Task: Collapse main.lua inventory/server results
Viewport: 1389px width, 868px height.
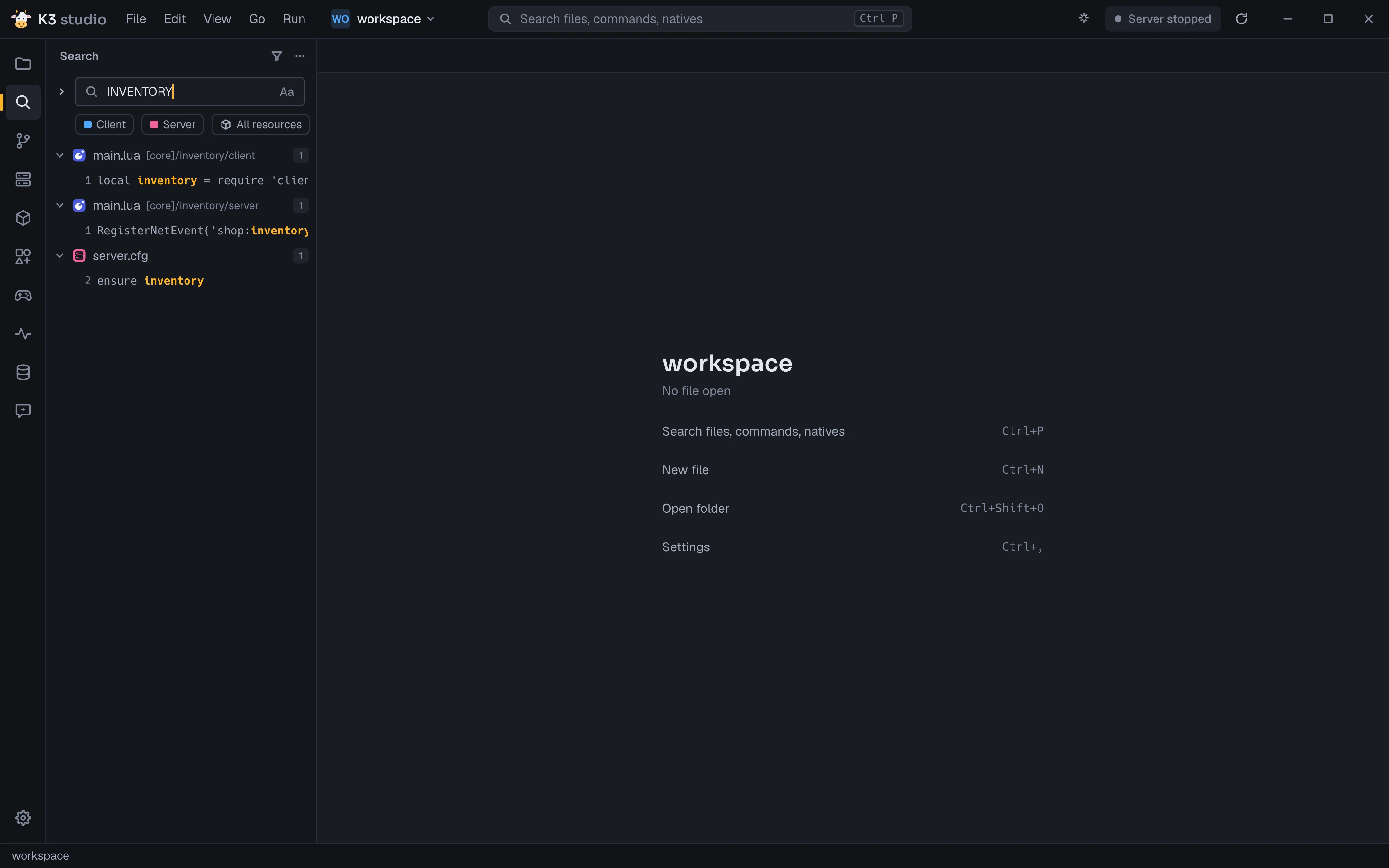Action: 60,205
